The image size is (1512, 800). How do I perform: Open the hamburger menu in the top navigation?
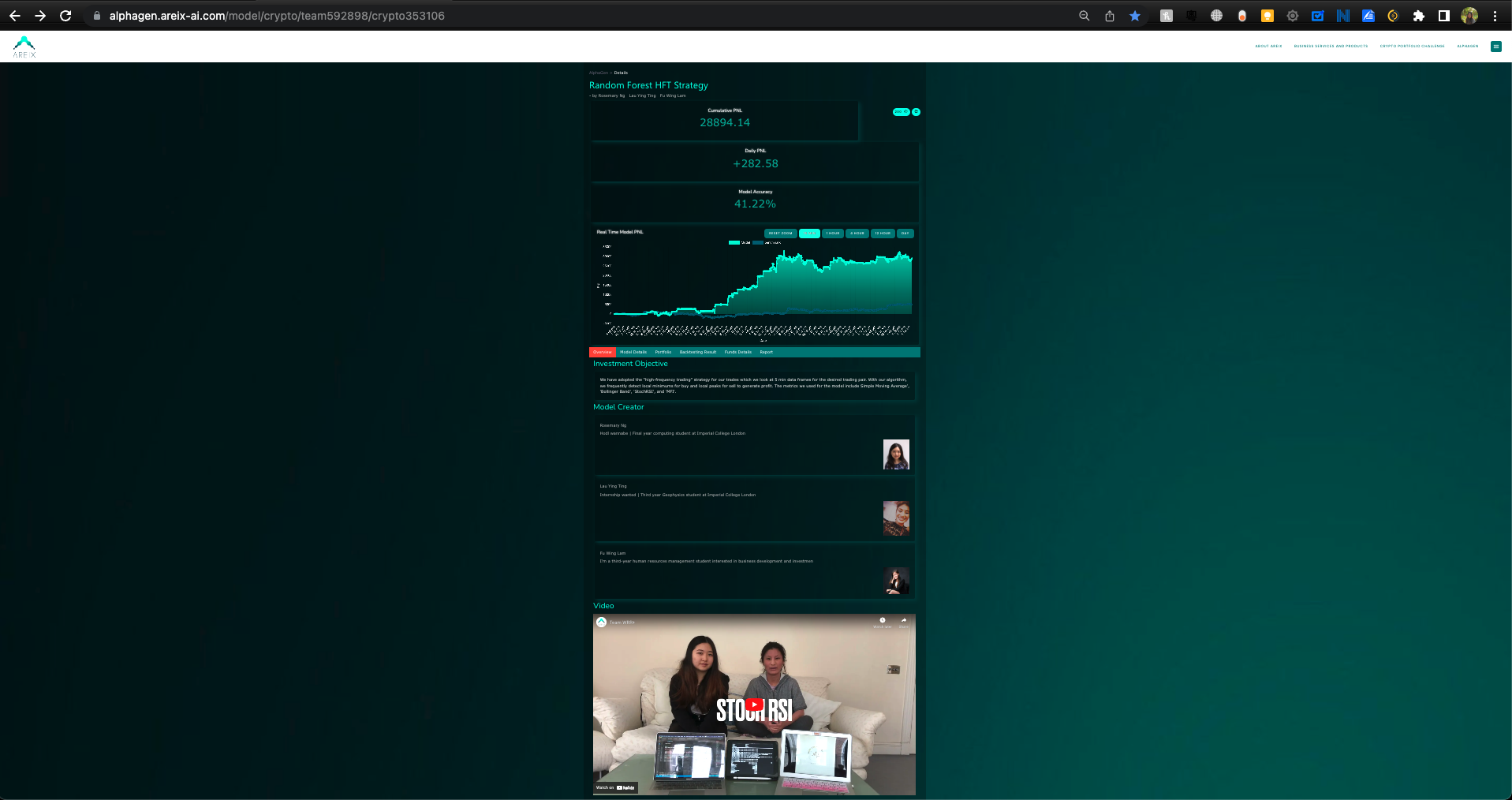click(x=1495, y=46)
